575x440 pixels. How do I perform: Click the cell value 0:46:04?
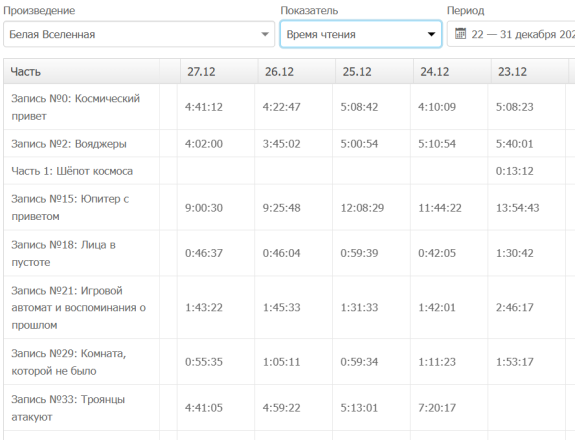pos(281,253)
